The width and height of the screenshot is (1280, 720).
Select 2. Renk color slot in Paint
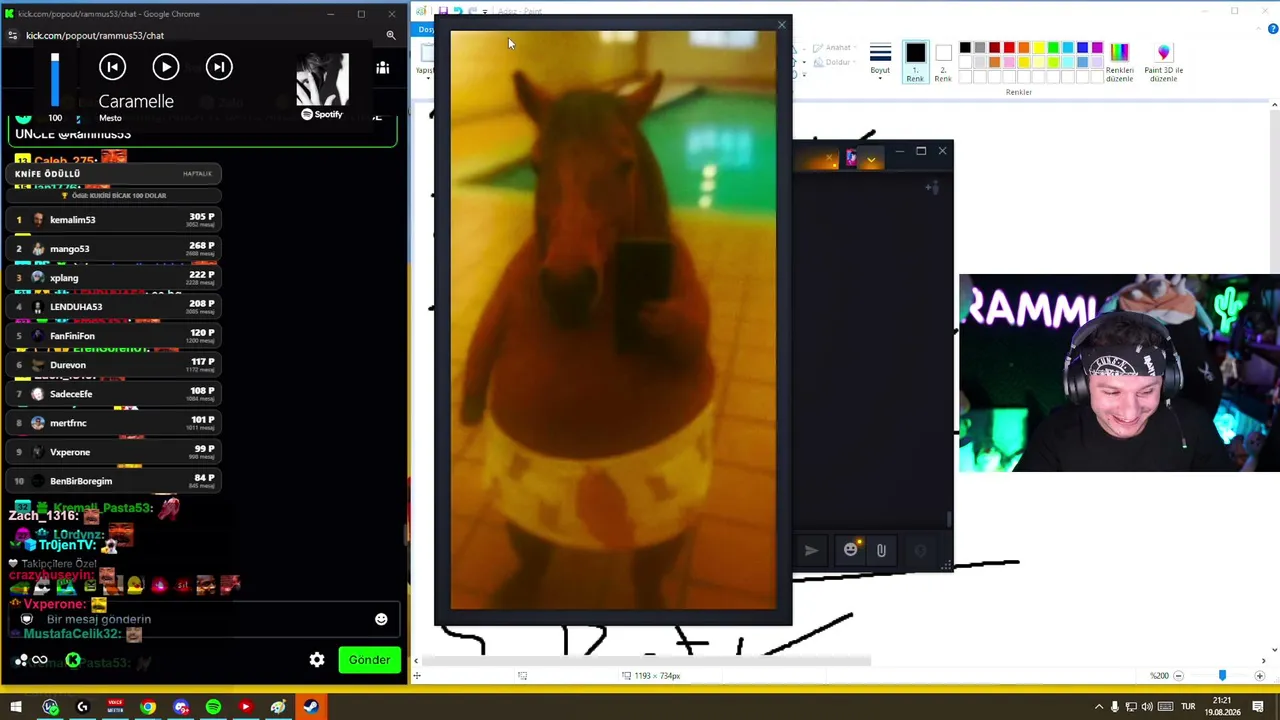[943, 62]
